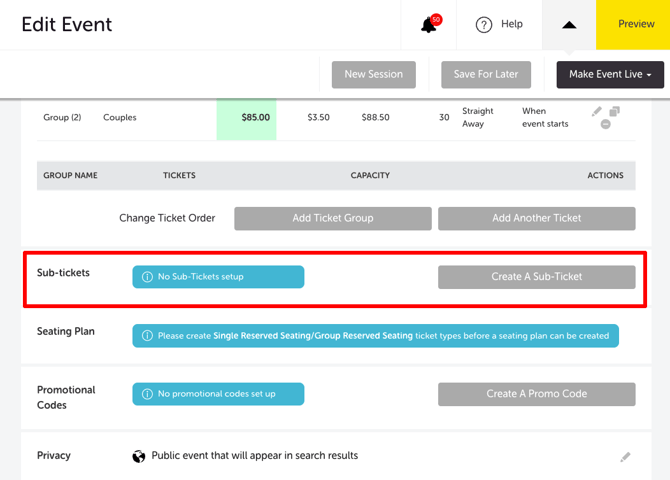This screenshot has width=670, height=480.
Task: Click the Seating Plan reserved seating notice
Action: tap(376, 336)
